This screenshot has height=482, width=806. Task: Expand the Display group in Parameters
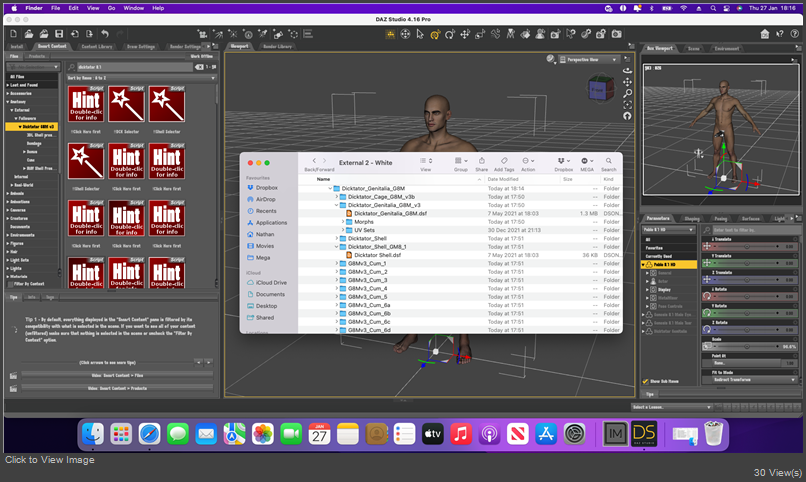648,290
